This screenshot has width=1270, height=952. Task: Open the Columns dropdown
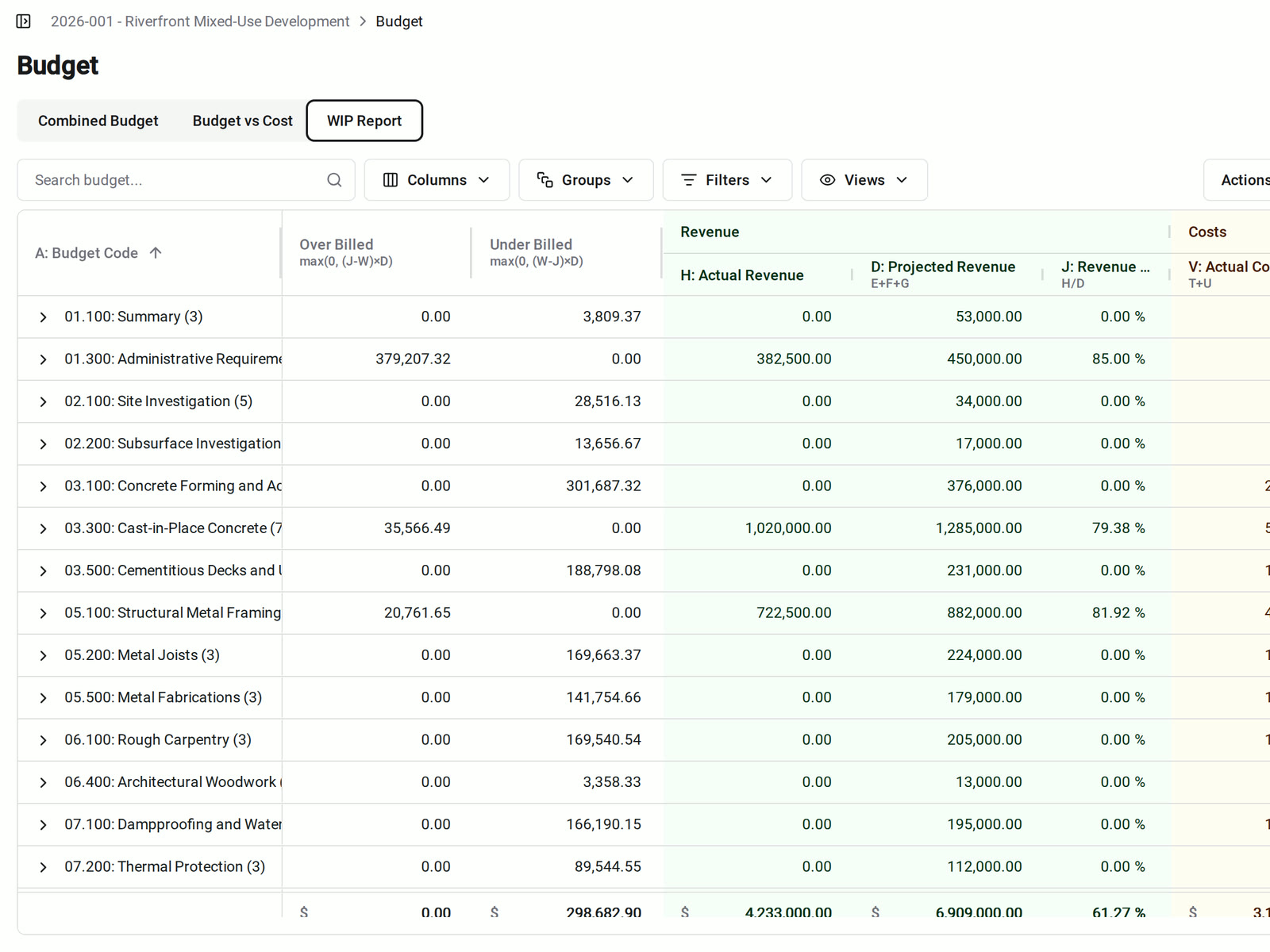click(437, 180)
